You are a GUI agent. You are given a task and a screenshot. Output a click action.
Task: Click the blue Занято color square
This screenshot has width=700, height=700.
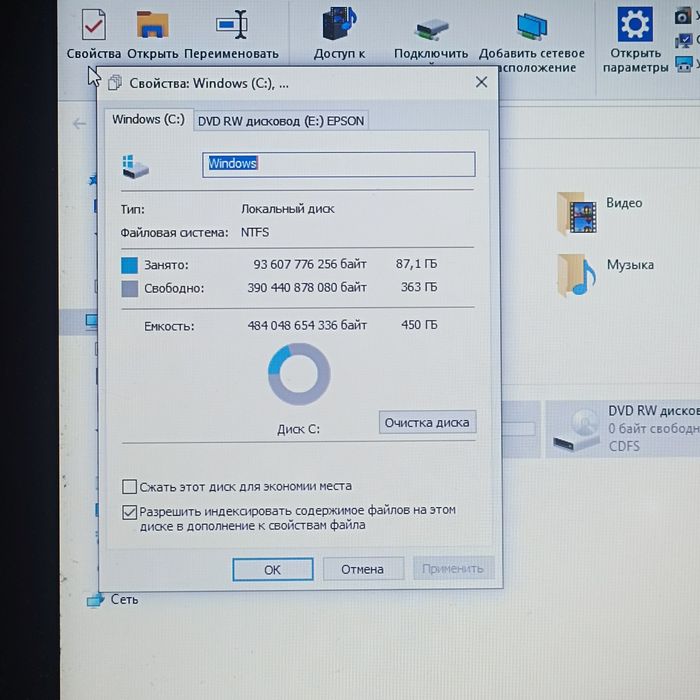point(129,265)
